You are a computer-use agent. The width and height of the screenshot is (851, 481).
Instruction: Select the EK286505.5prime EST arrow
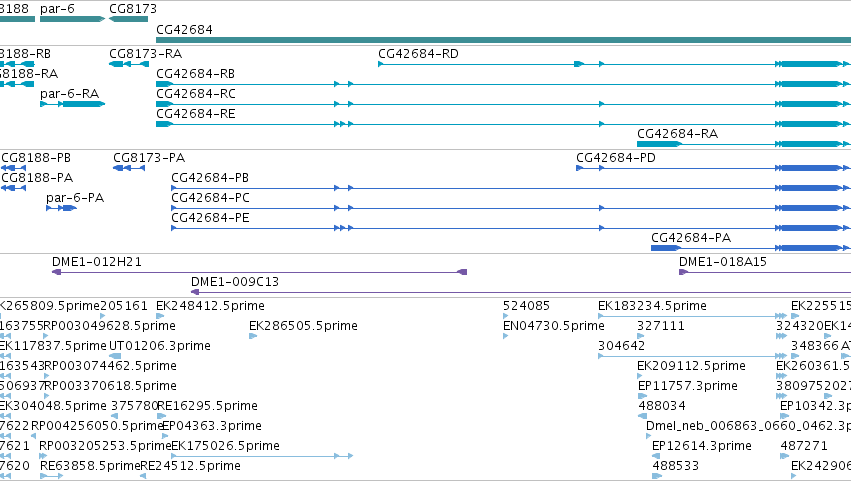(x=253, y=336)
